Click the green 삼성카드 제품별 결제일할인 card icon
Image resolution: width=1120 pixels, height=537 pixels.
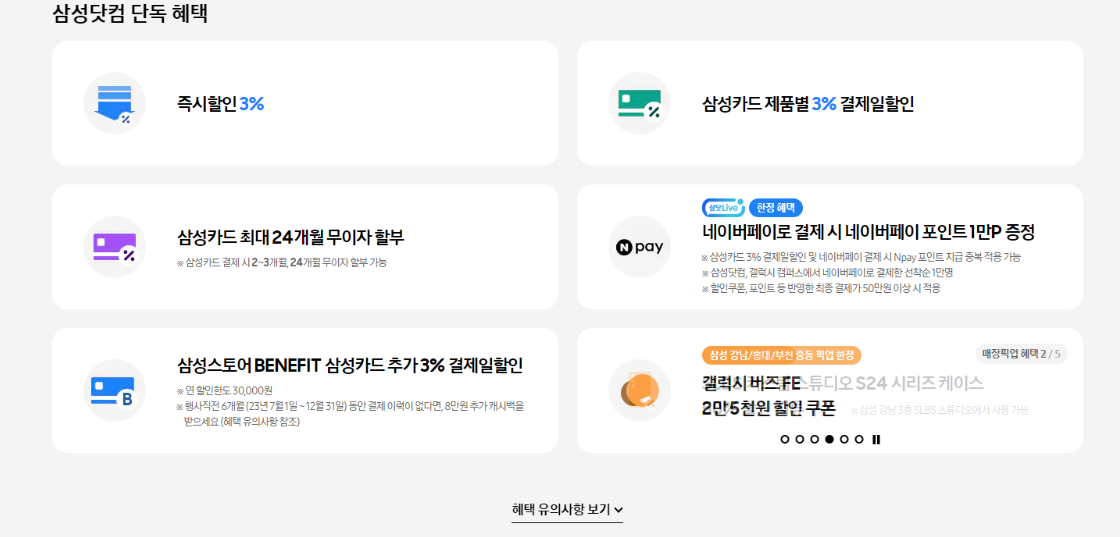(x=639, y=104)
